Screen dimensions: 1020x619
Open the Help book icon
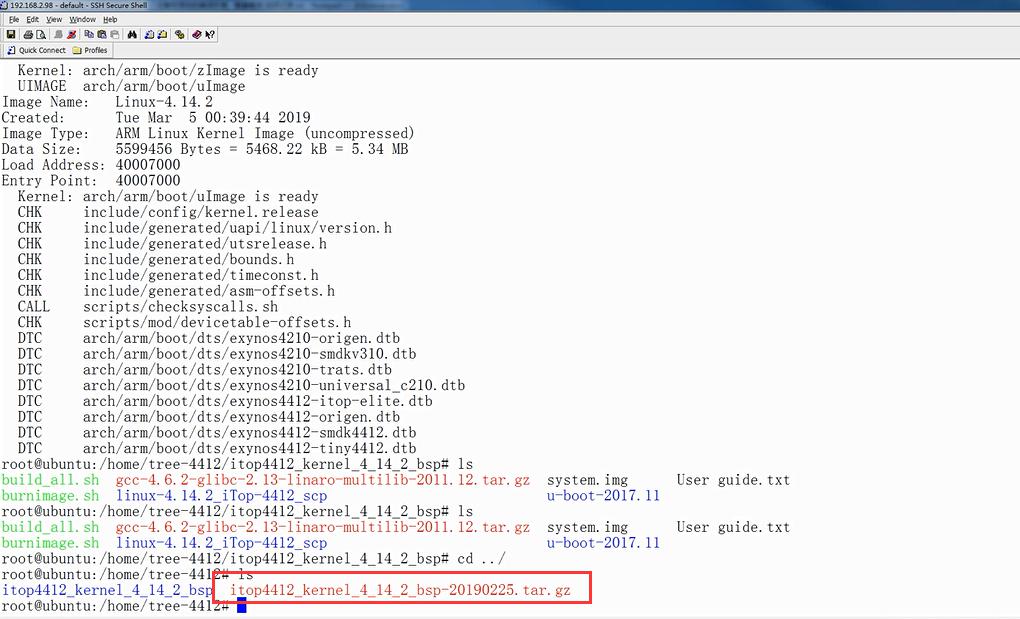click(x=196, y=34)
